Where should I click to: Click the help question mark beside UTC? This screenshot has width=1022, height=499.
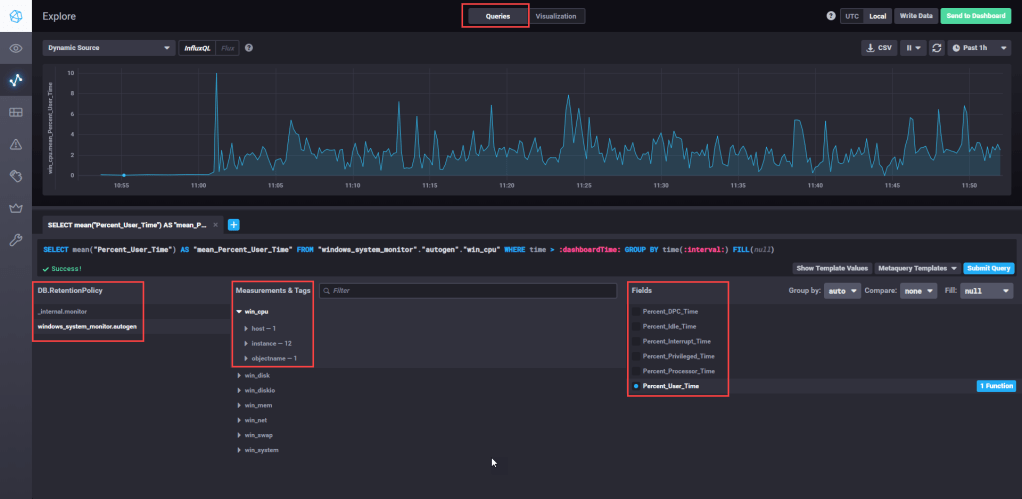pos(831,16)
